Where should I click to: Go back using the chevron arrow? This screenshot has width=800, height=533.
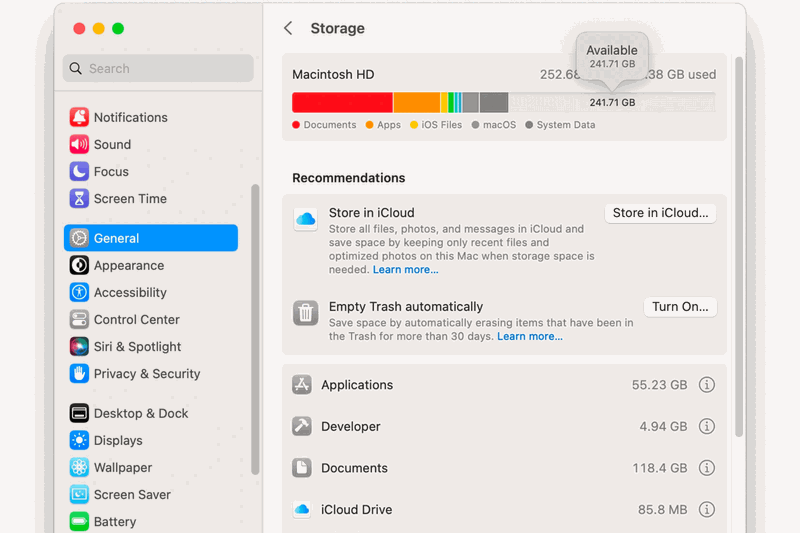[x=288, y=28]
